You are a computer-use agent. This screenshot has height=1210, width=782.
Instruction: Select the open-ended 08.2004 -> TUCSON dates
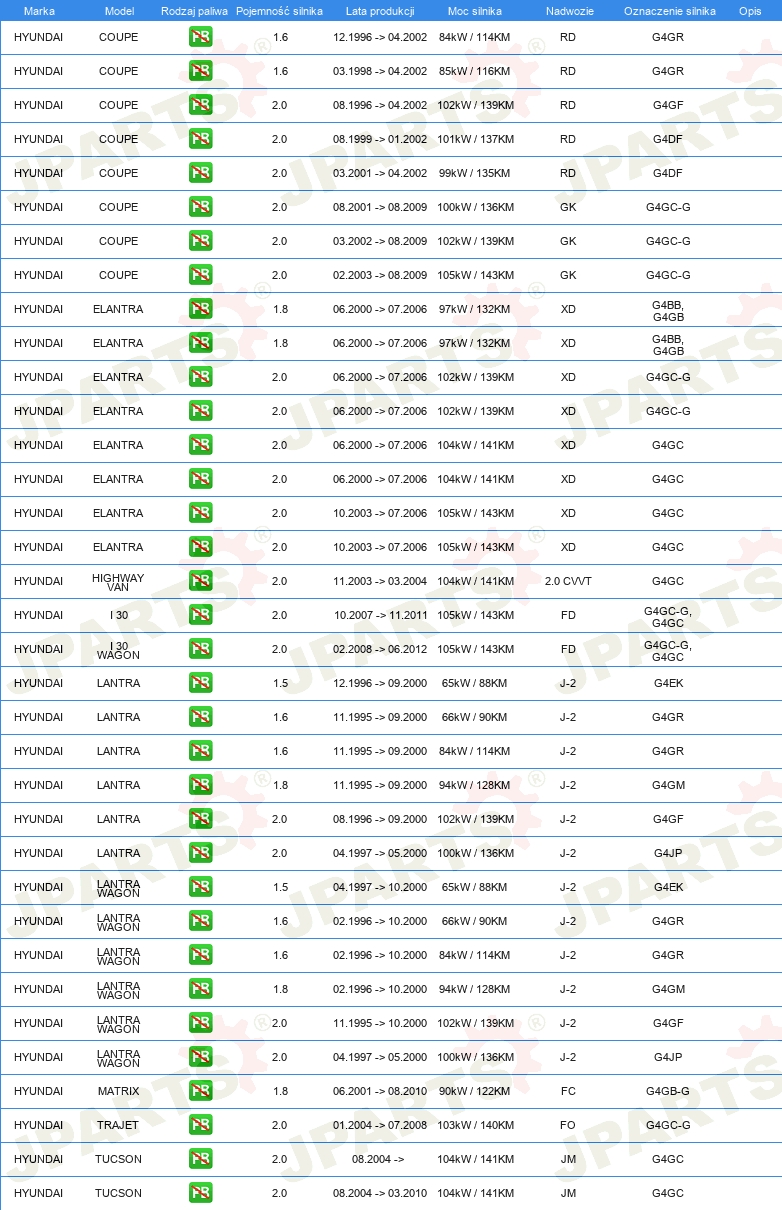click(380, 1159)
